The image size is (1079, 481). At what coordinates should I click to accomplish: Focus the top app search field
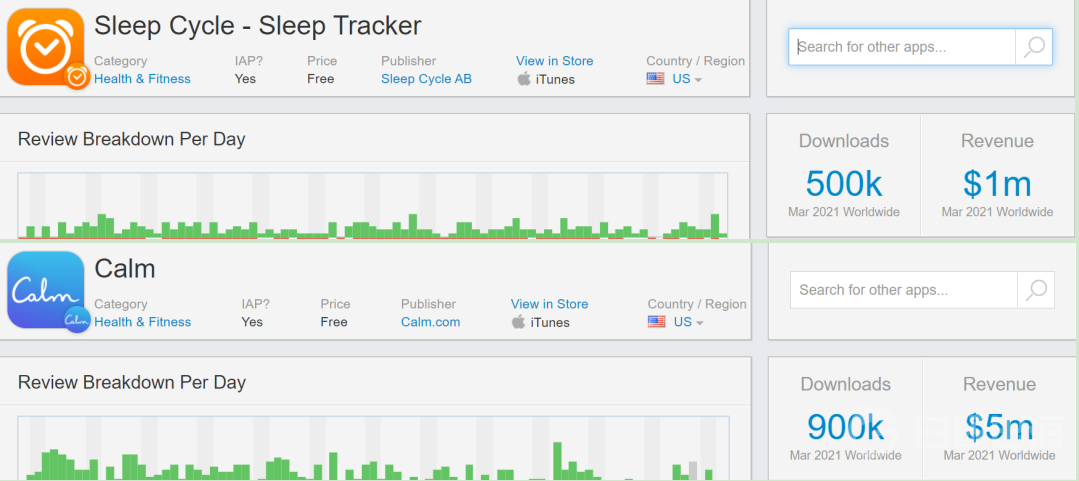(x=902, y=46)
